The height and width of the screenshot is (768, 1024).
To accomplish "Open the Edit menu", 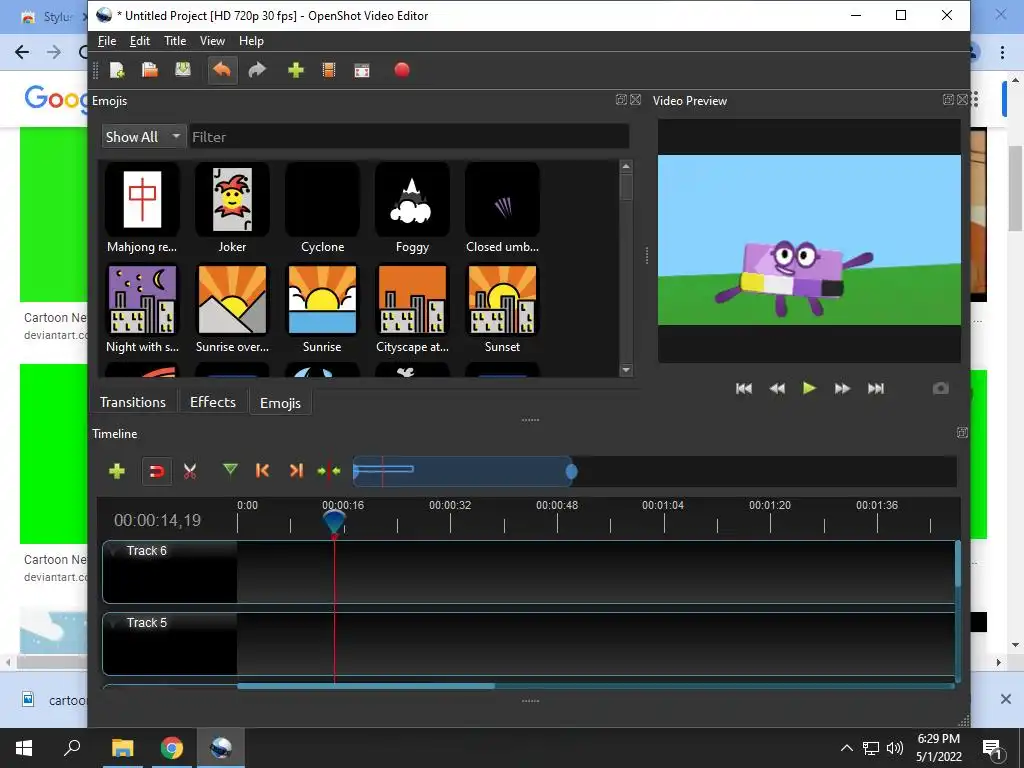I will (x=140, y=40).
